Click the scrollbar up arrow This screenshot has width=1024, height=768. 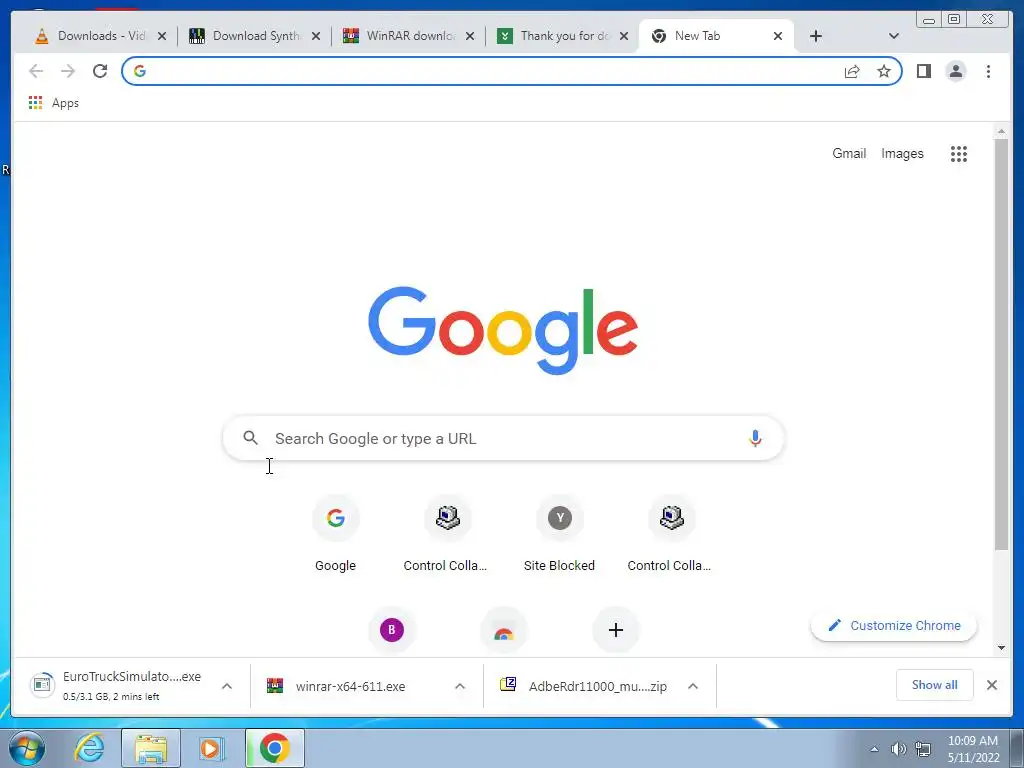click(1001, 132)
